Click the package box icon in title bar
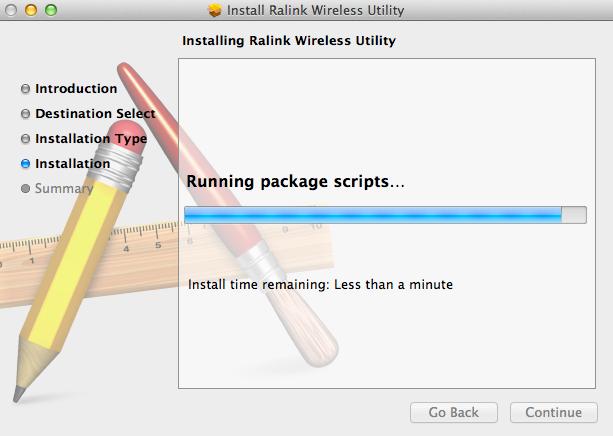The height and width of the screenshot is (436, 613). (x=214, y=10)
